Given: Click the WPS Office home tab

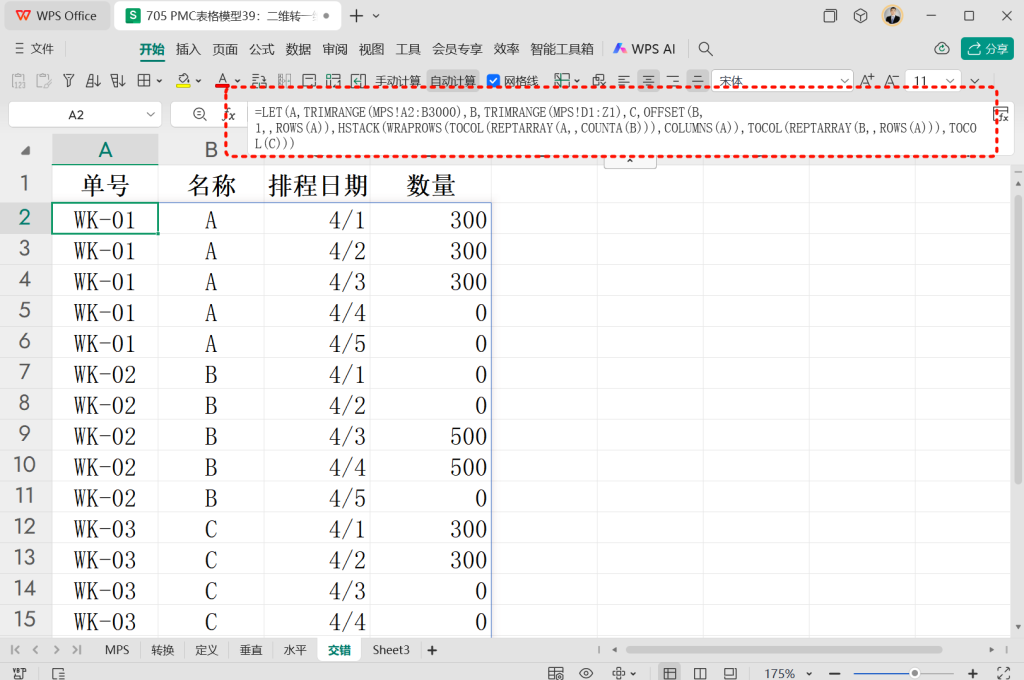Looking at the screenshot, I should 57,16.
